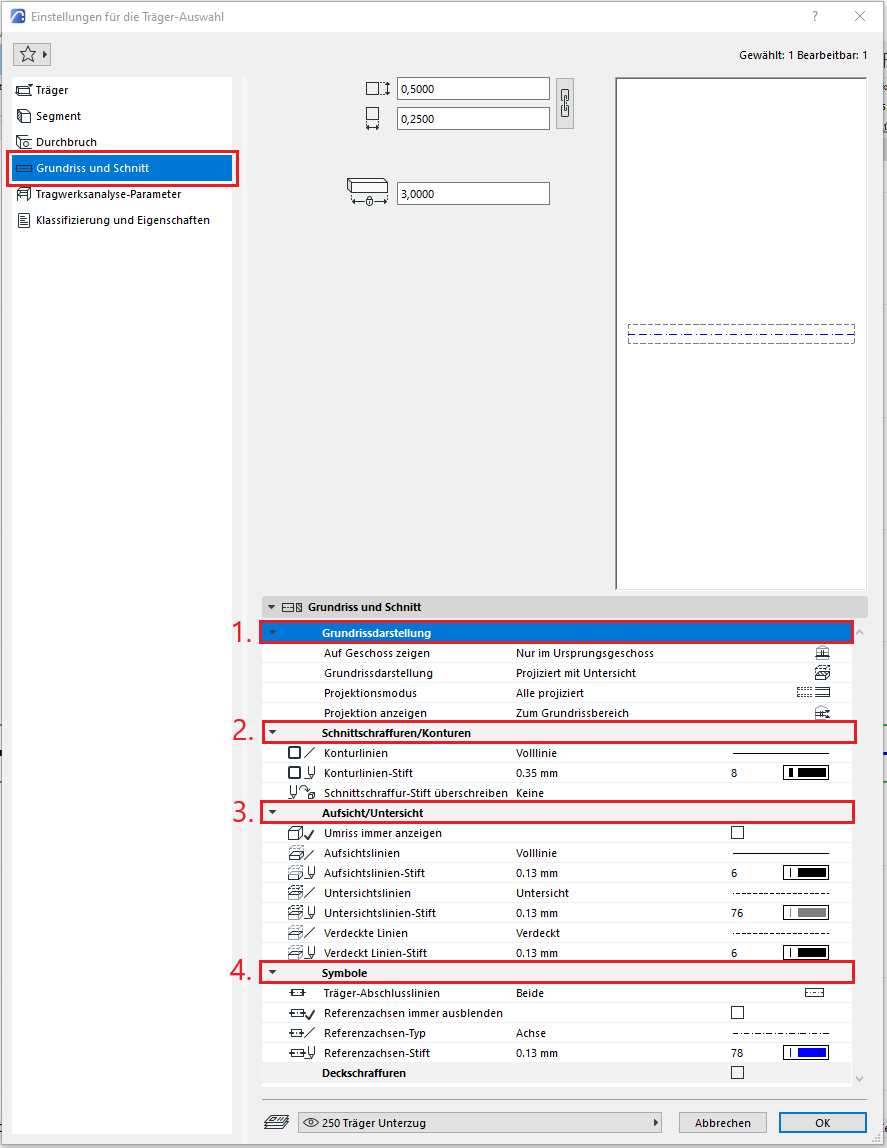Click the beam length field showing 3,0000
This screenshot has height=1148, width=887.
tap(473, 194)
